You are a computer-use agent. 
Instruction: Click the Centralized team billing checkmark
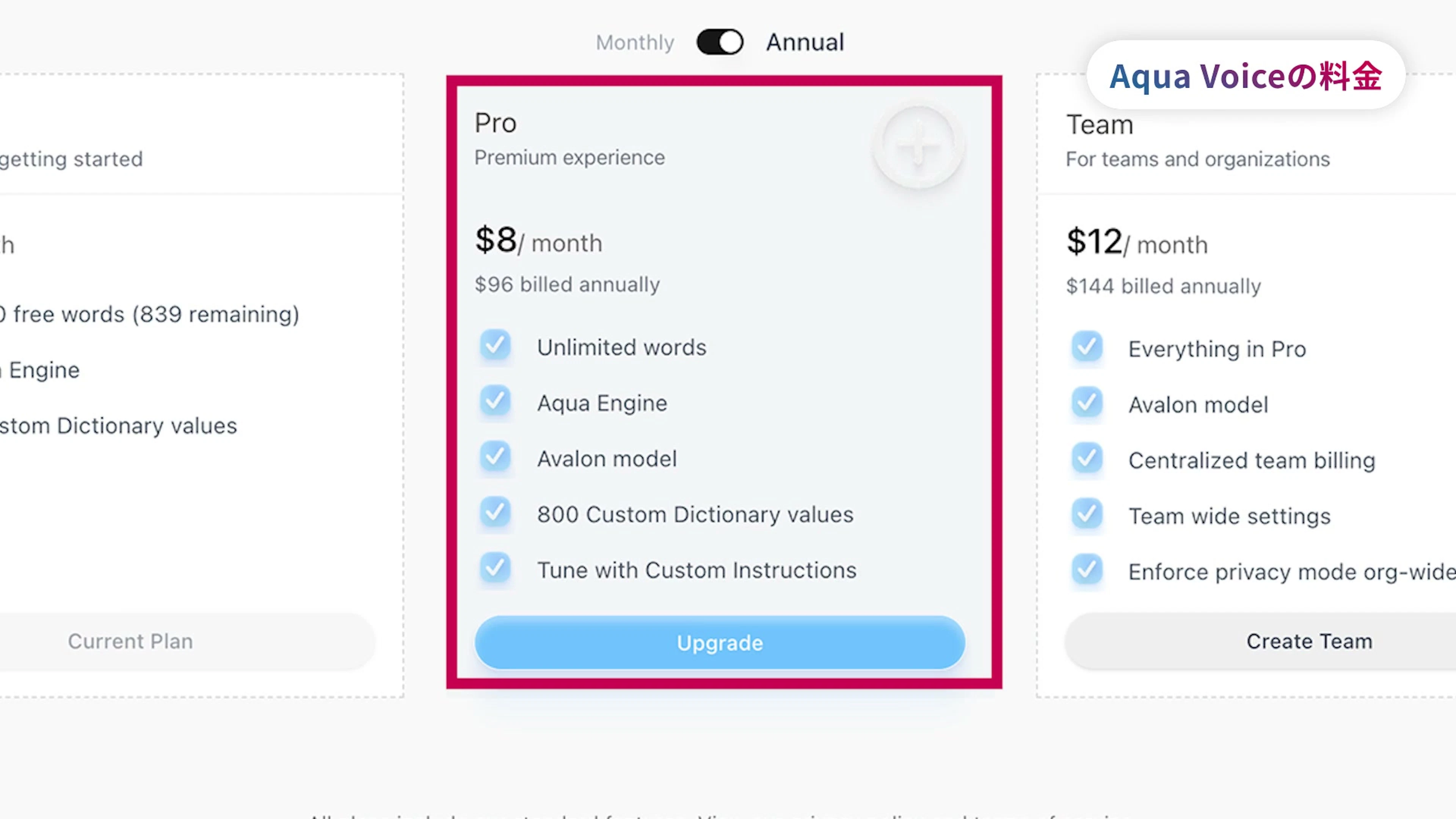[x=1086, y=458]
